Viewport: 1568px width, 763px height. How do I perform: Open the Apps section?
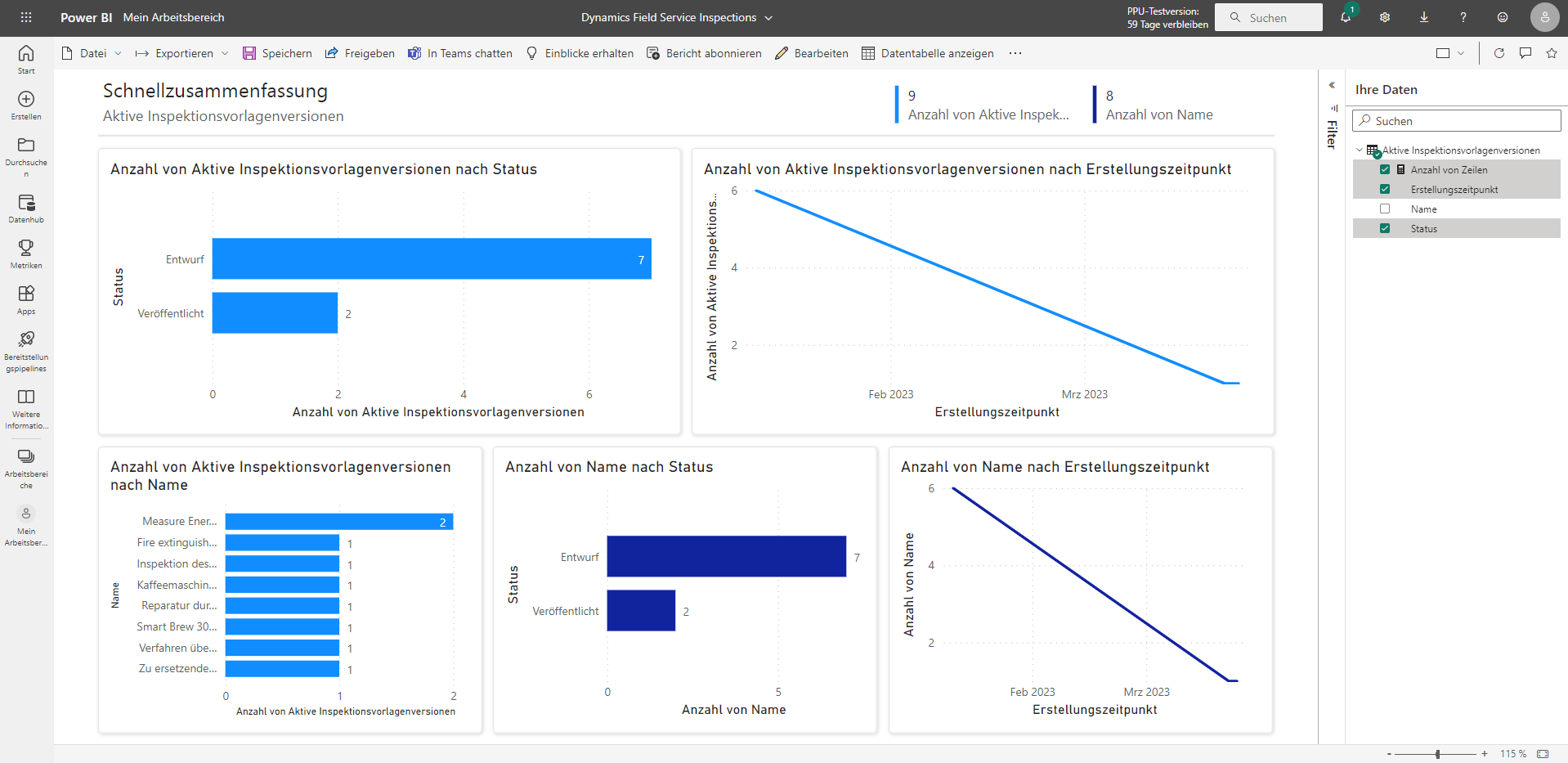pos(26,298)
